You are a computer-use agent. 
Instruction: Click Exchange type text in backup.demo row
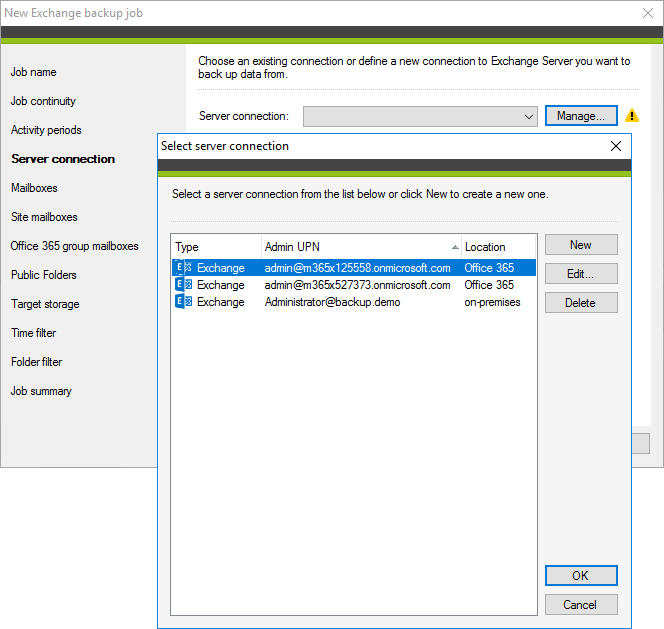(x=221, y=302)
